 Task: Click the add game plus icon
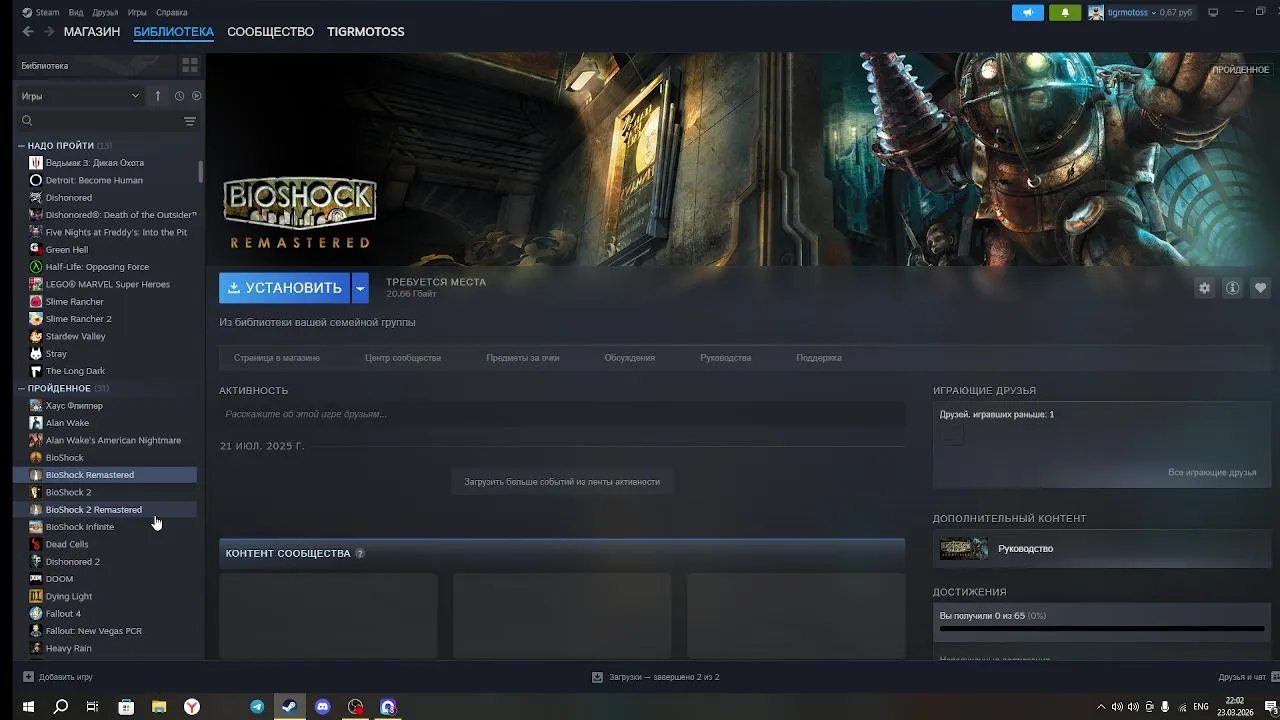pos(28,677)
